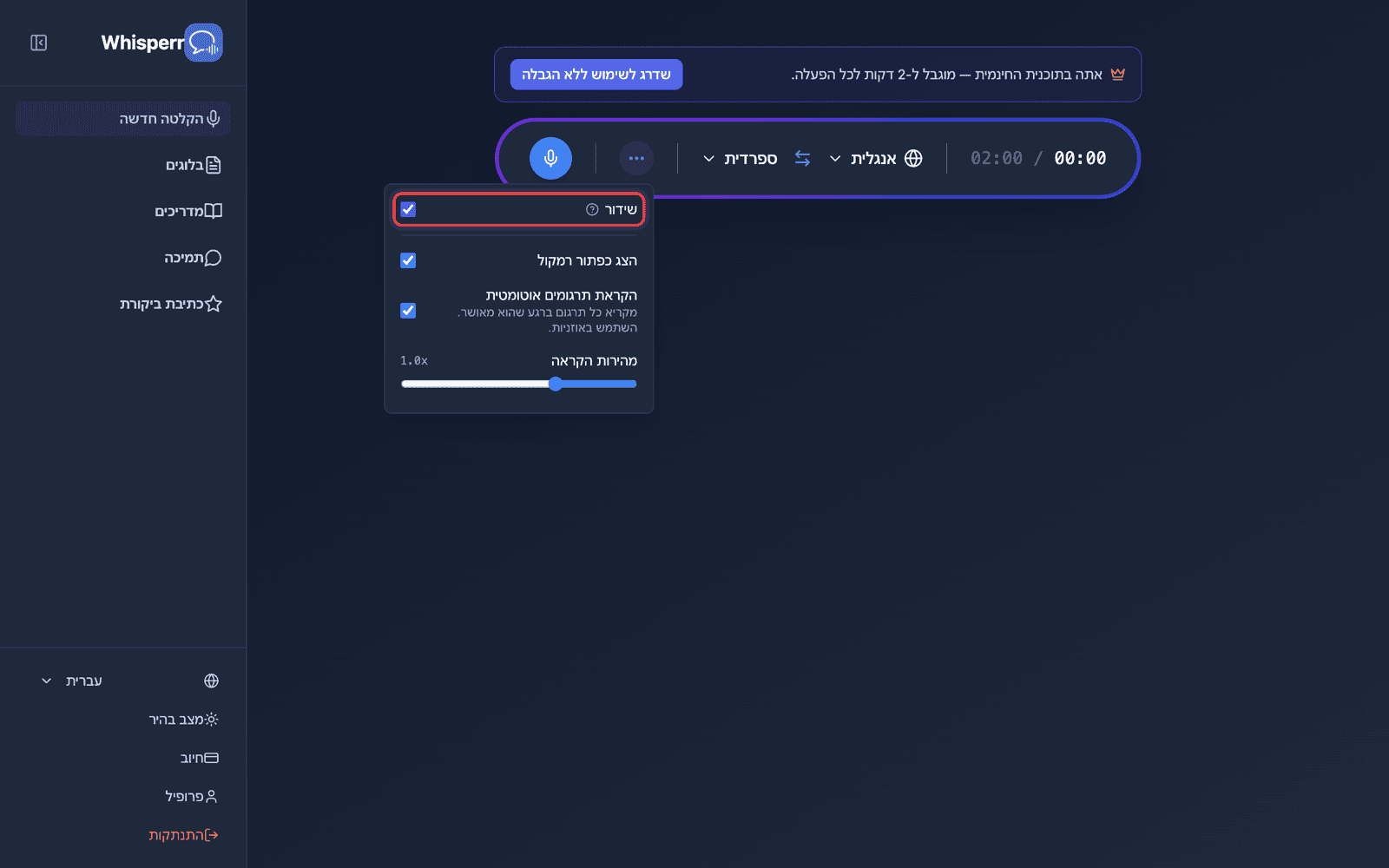
Task: Open הקלטה חדשה in the sidebar
Action: pyautogui.click(x=123, y=118)
